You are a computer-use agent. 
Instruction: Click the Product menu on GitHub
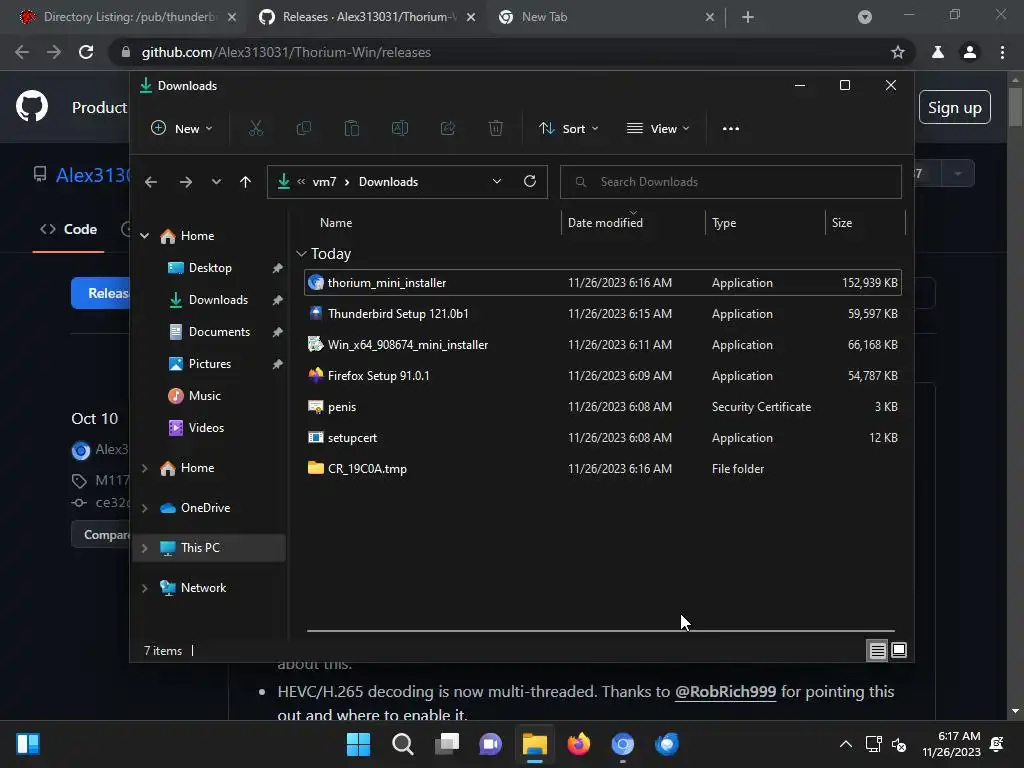(99, 108)
